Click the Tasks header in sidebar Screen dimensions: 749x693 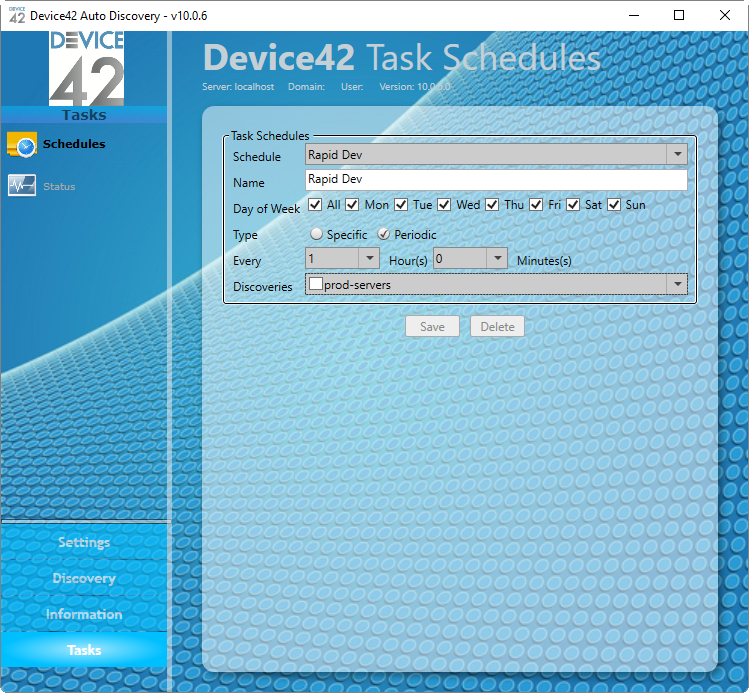pyautogui.click(x=84, y=115)
